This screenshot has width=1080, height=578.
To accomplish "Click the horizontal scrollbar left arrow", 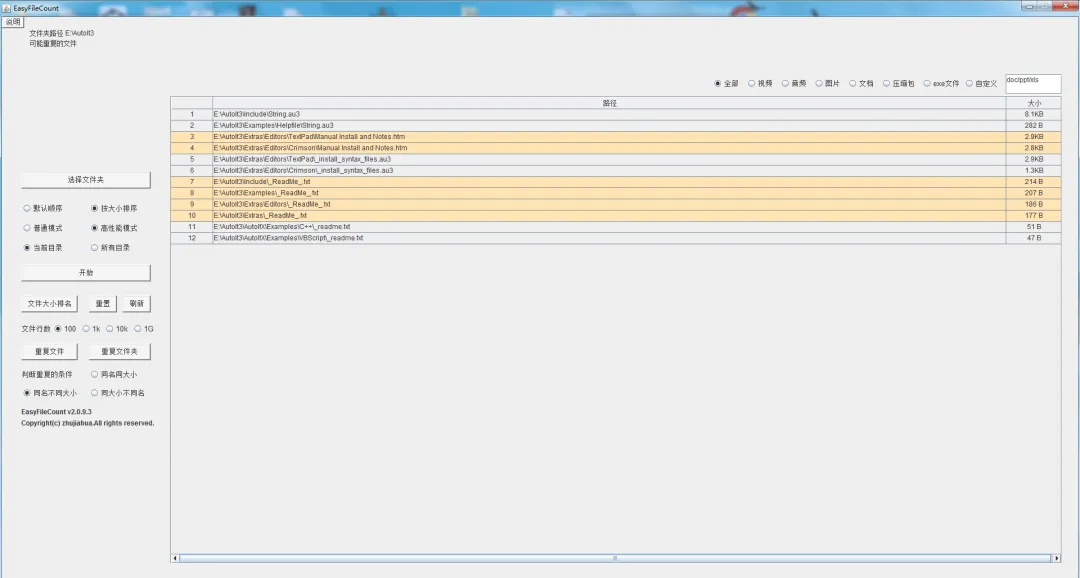I will tap(175, 558).
